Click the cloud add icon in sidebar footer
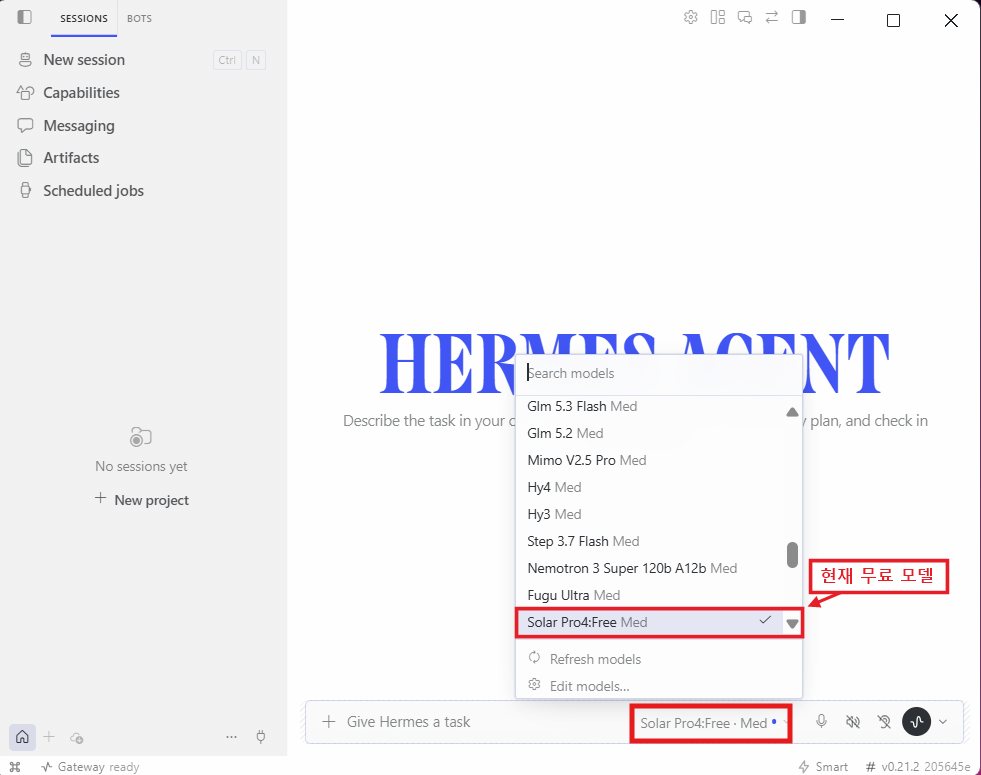Image resolution: width=981 pixels, height=775 pixels. [x=76, y=737]
